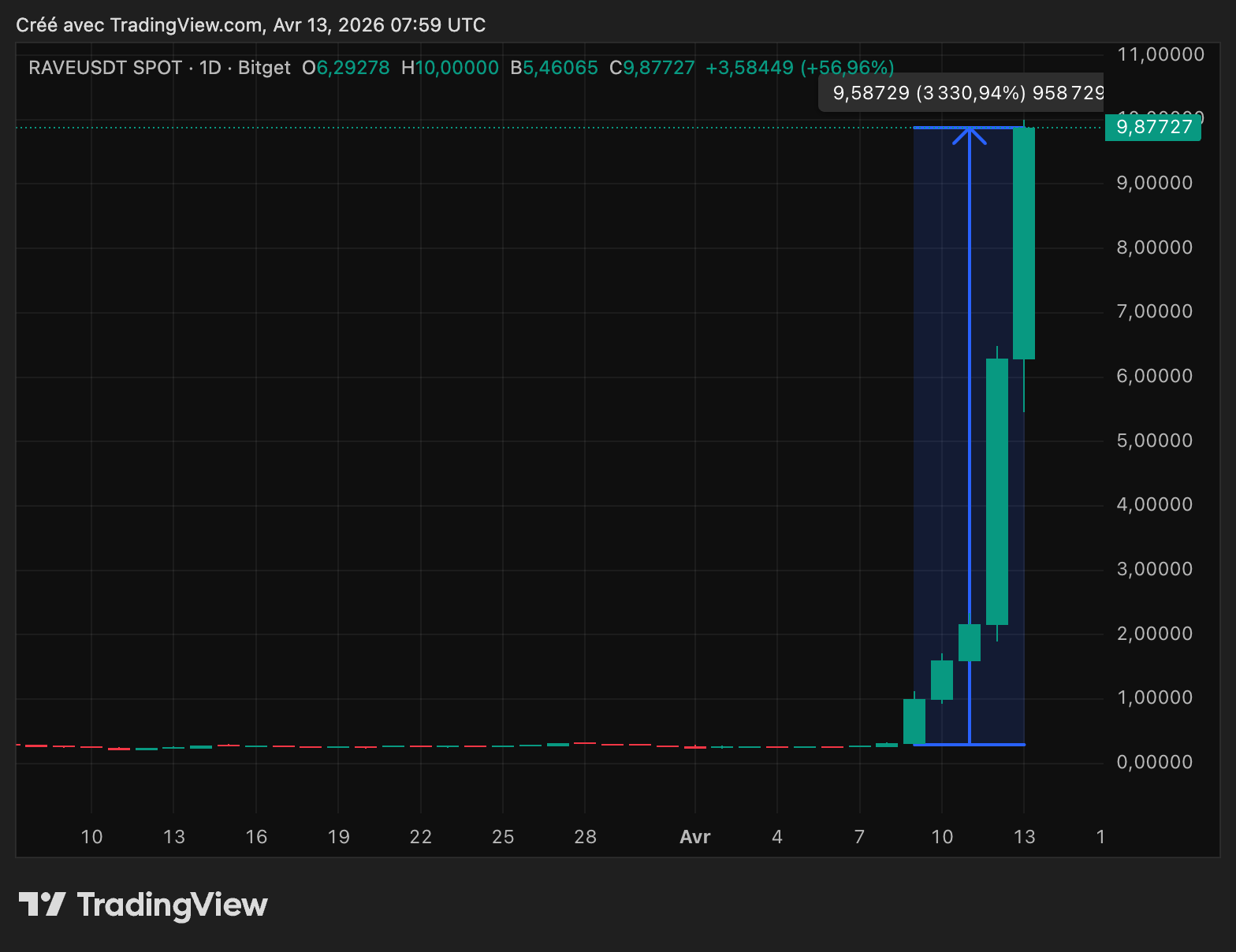Click the 1D interval label
This screenshot has width=1236, height=952.
tap(210, 68)
